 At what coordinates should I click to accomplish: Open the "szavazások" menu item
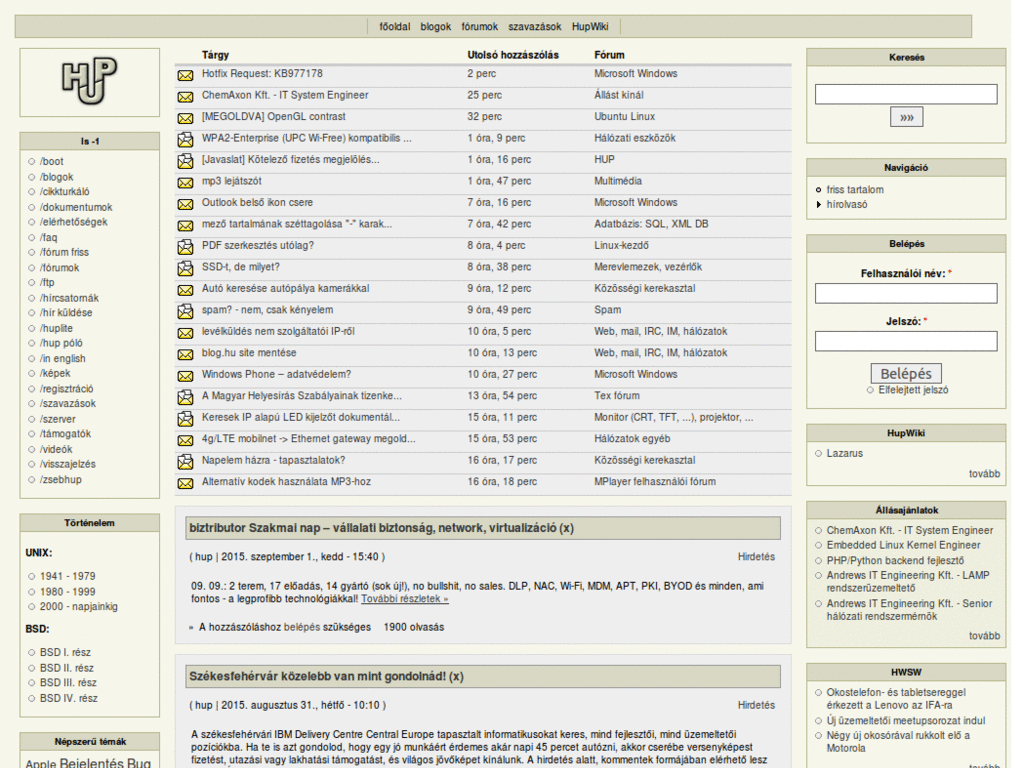[x=535, y=27]
